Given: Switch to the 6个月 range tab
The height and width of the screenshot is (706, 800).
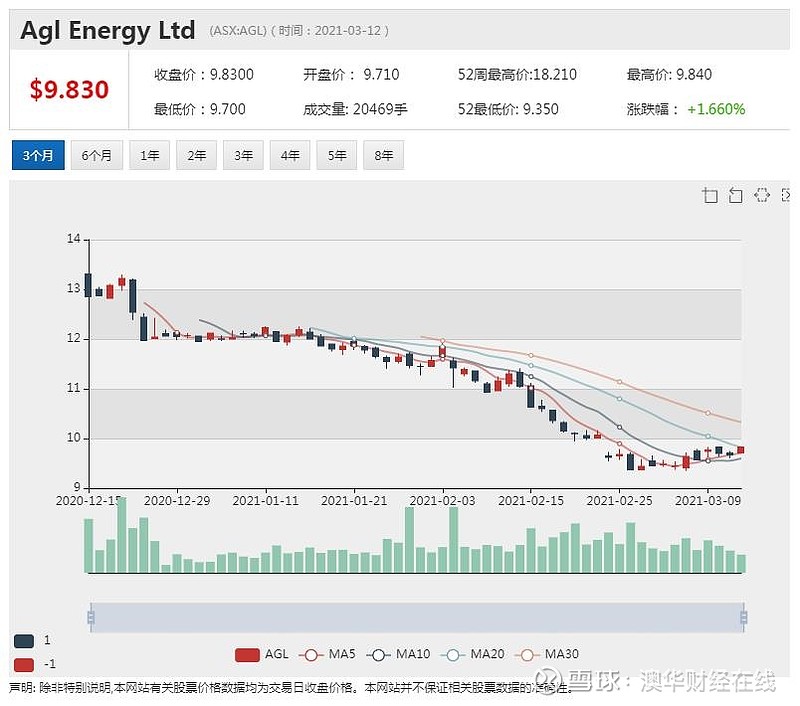Looking at the screenshot, I should click(96, 155).
